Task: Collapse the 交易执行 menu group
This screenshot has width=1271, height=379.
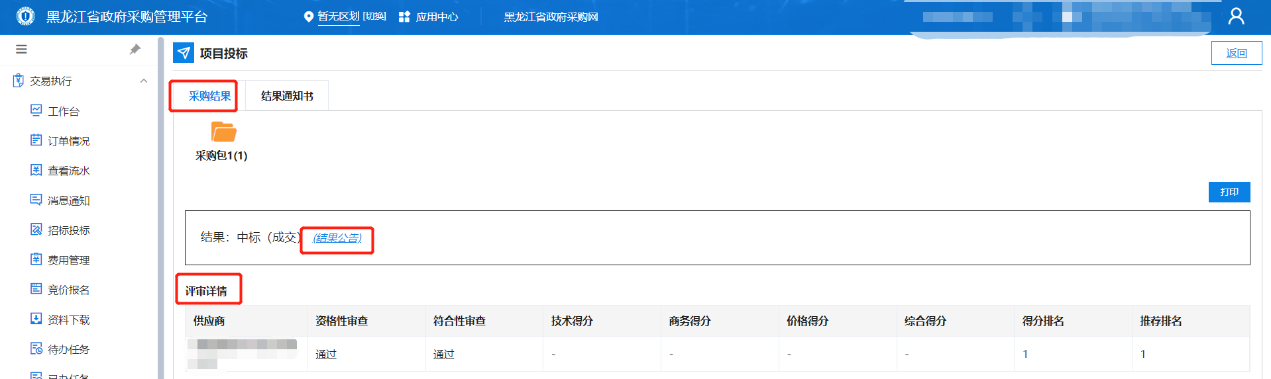Action: pos(143,80)
